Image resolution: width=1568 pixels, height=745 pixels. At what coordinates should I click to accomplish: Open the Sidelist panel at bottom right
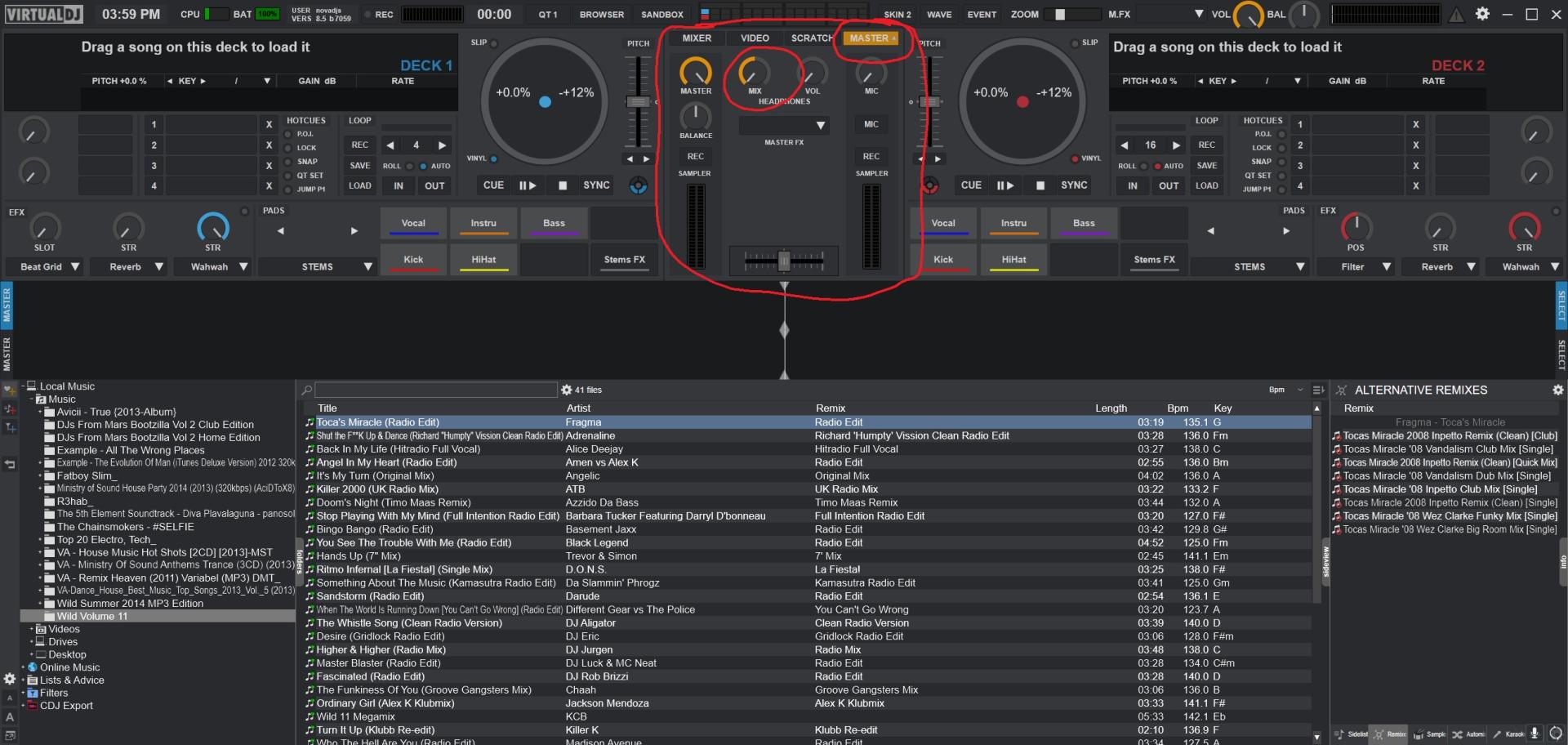click(x=1340, y=734)
